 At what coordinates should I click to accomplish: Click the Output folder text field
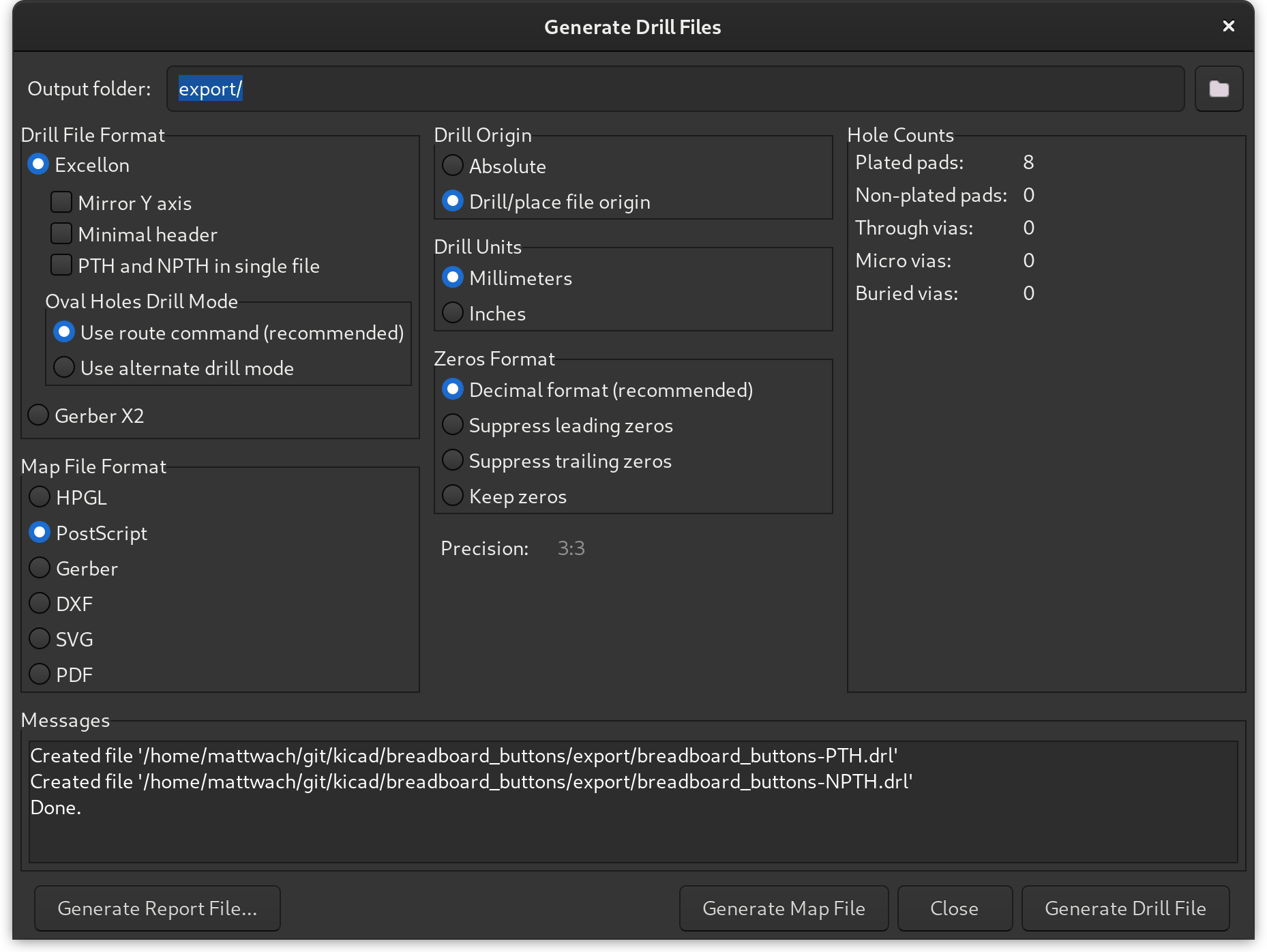[675, 89]
